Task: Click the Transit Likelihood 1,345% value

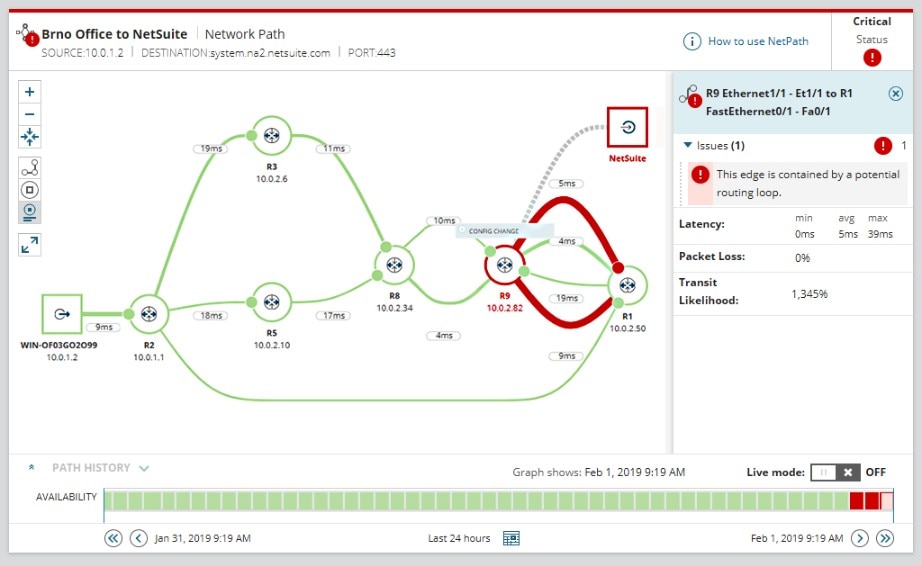Action: pos(809,294)
